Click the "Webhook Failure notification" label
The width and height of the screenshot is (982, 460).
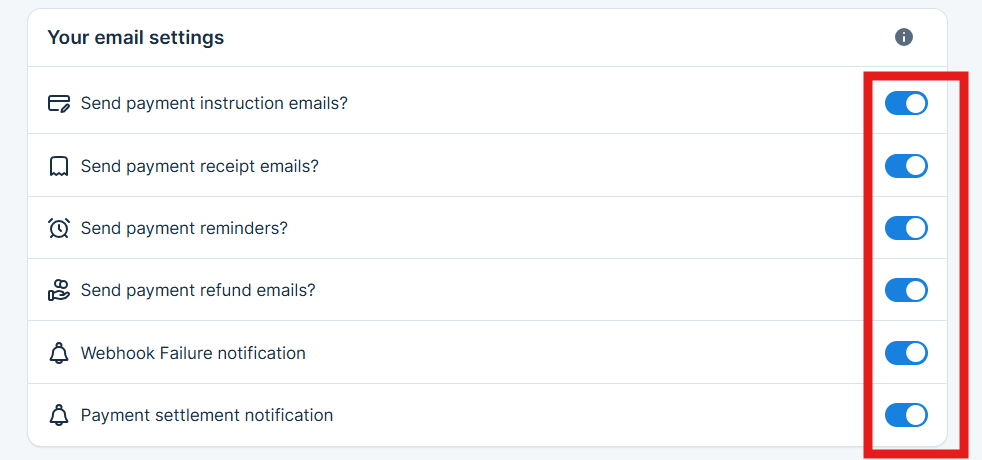point(193,353)
